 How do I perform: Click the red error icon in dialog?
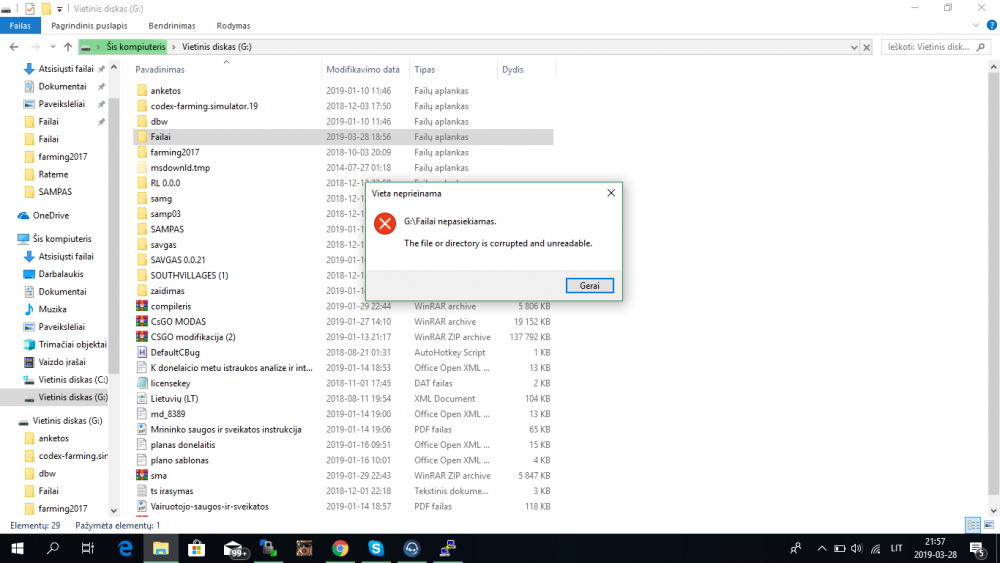pos(385,224)
